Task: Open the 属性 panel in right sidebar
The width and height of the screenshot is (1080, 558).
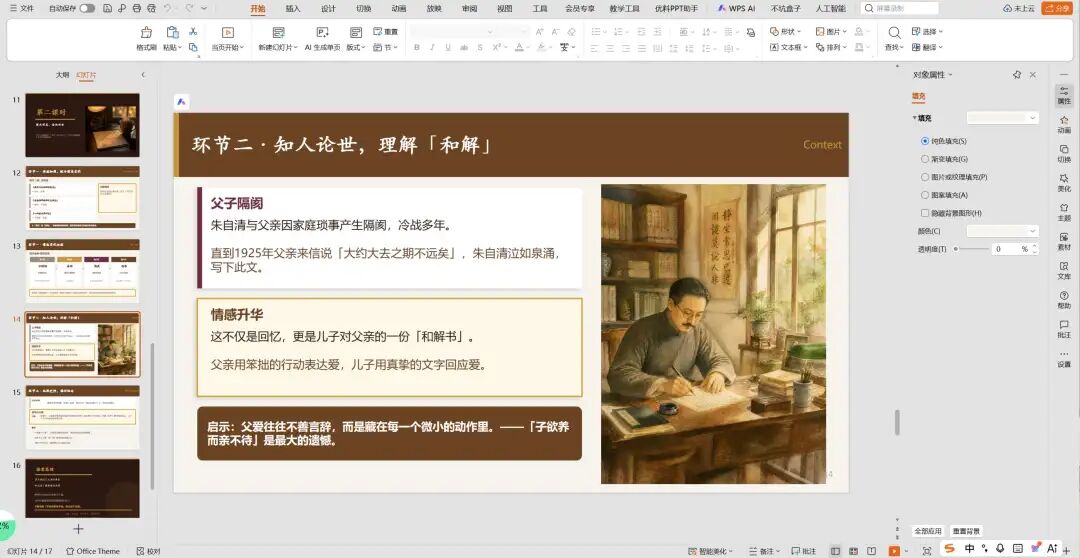Action: point(1064,96)
